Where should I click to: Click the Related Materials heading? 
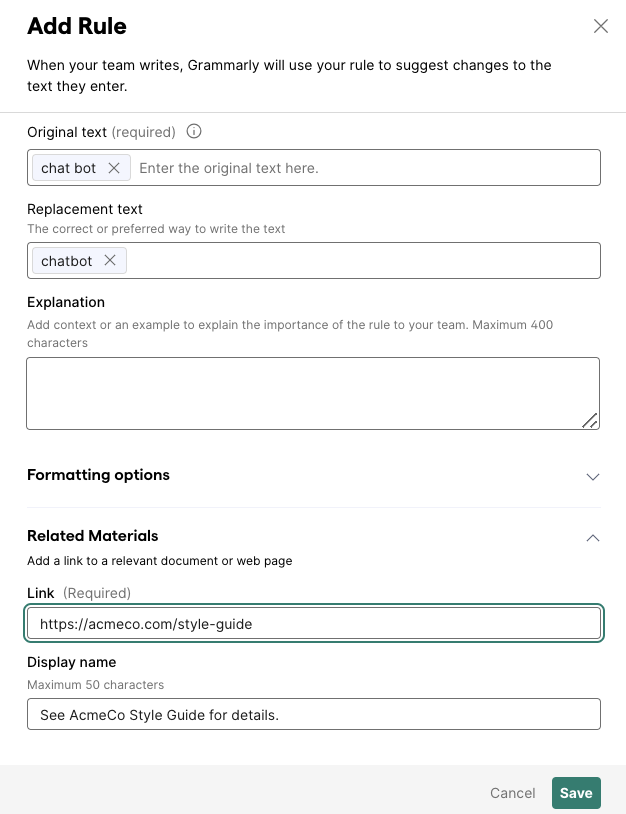[92, 535]
